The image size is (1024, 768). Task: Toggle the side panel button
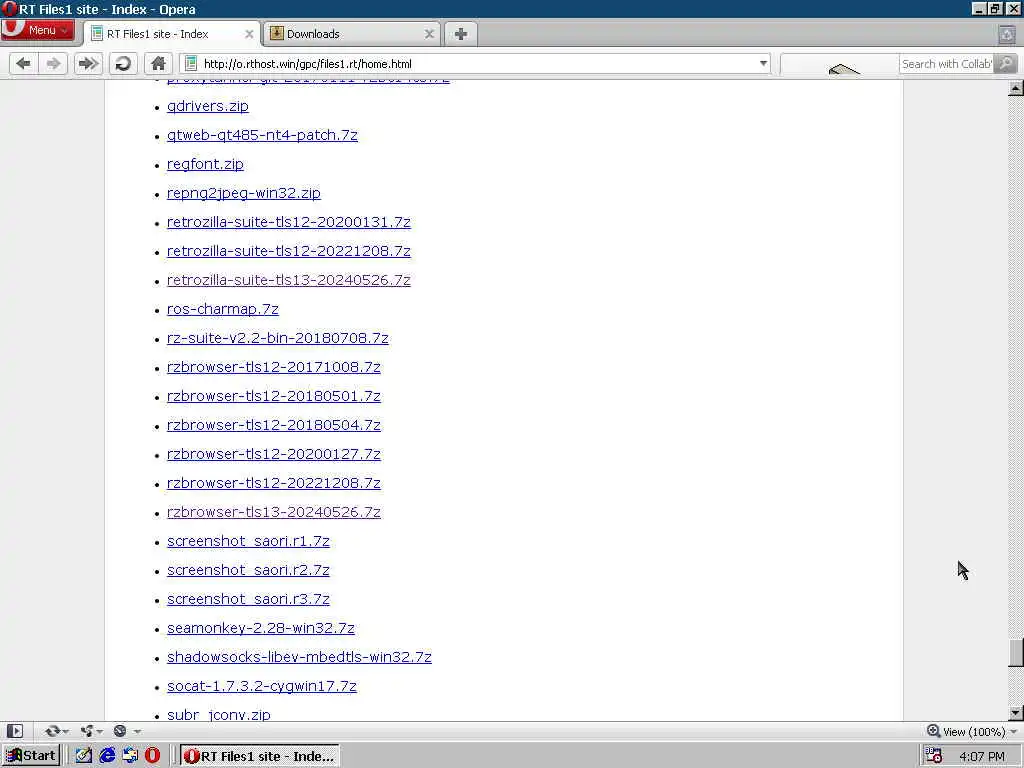(x=15, y=731)
